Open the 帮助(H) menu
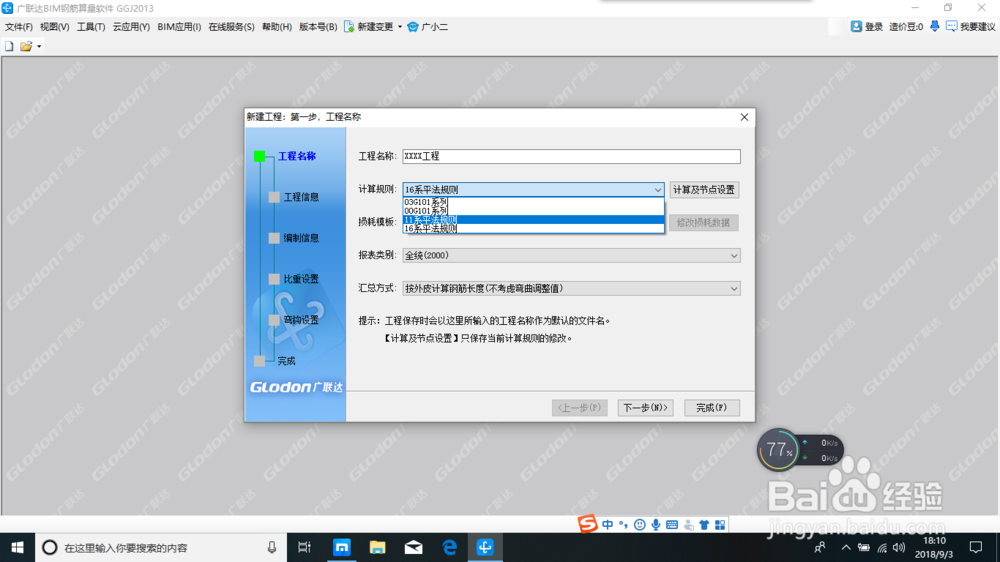Viewport: 1000px width, 562px height. click(276, 27)
